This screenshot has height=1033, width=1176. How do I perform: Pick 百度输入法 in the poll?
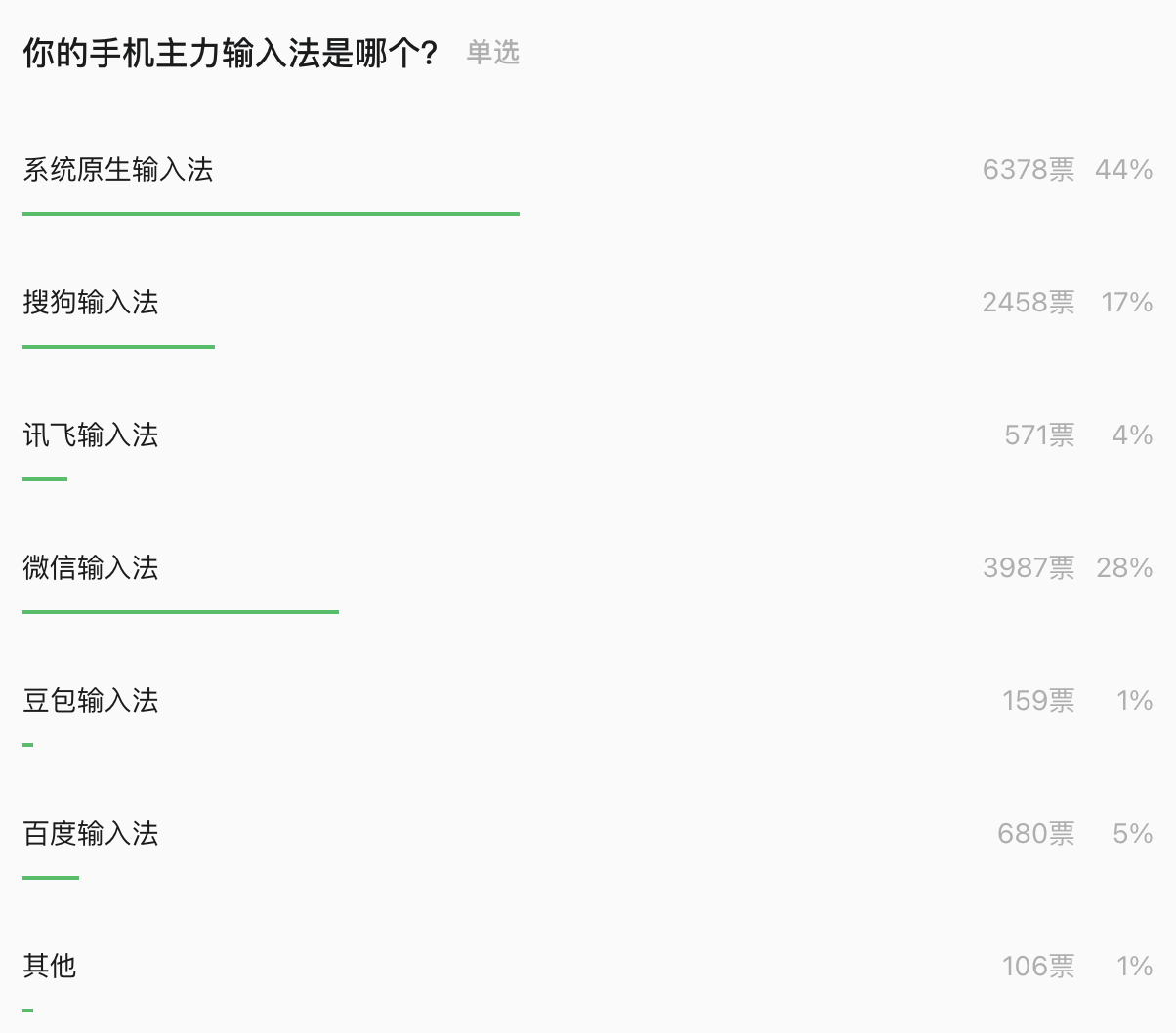pos(91,834)
